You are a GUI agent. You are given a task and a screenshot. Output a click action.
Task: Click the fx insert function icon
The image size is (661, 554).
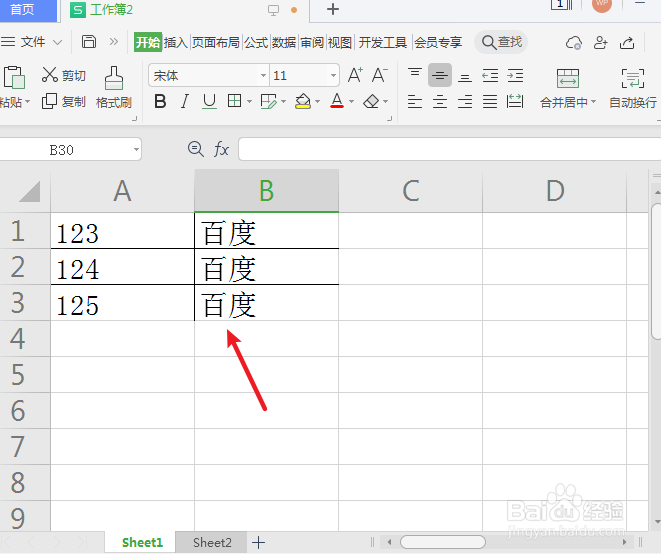pyautogui.click(x=221, y=149)
